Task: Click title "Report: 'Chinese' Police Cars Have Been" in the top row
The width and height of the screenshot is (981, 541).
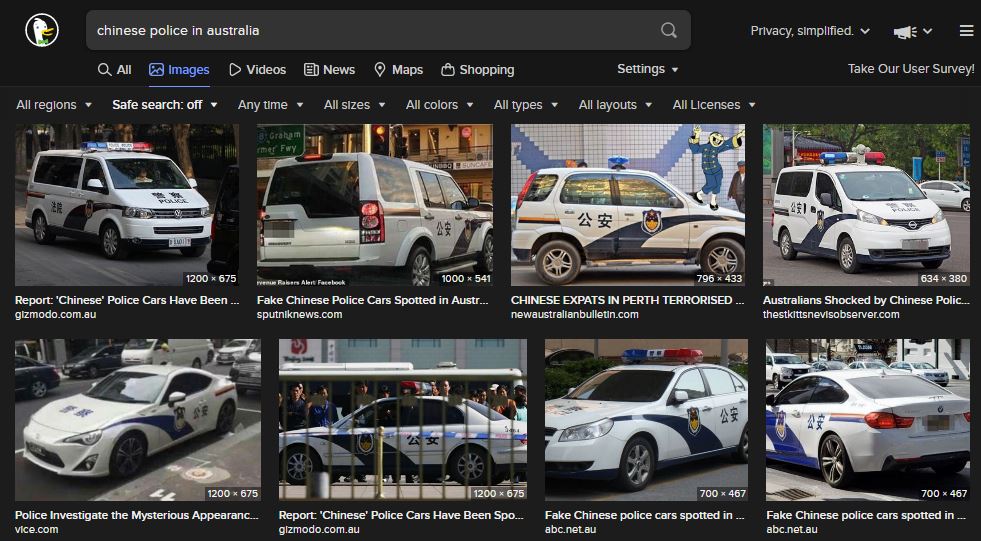Action: 127,300
